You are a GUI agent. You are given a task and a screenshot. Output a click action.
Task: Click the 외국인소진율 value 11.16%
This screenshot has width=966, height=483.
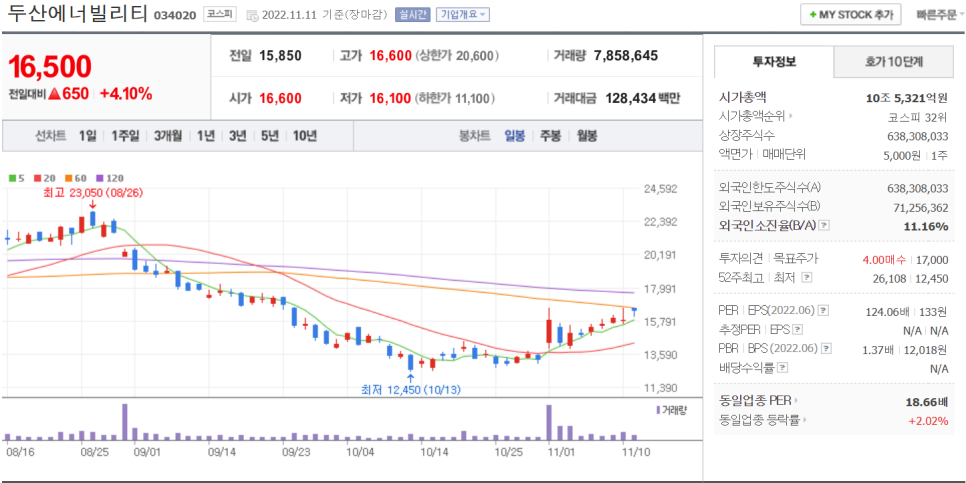926,226
